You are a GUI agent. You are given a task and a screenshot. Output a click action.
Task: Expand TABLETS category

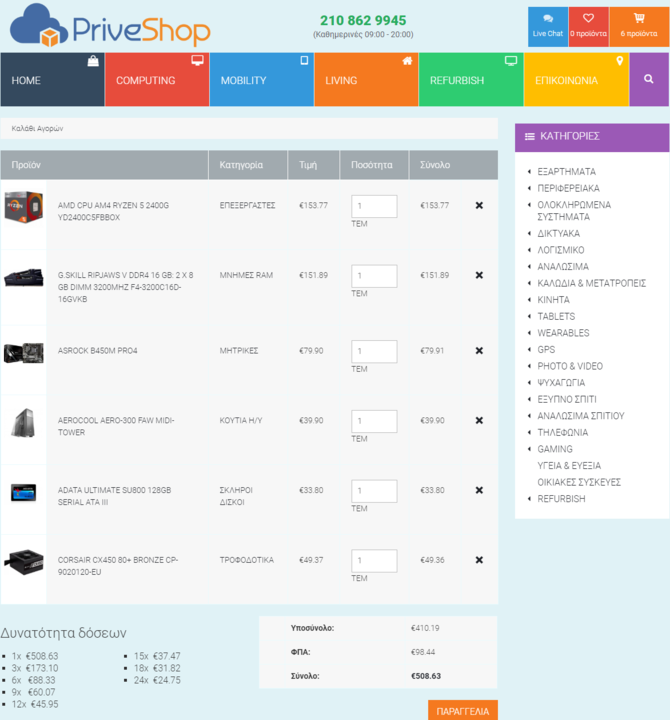556,316
